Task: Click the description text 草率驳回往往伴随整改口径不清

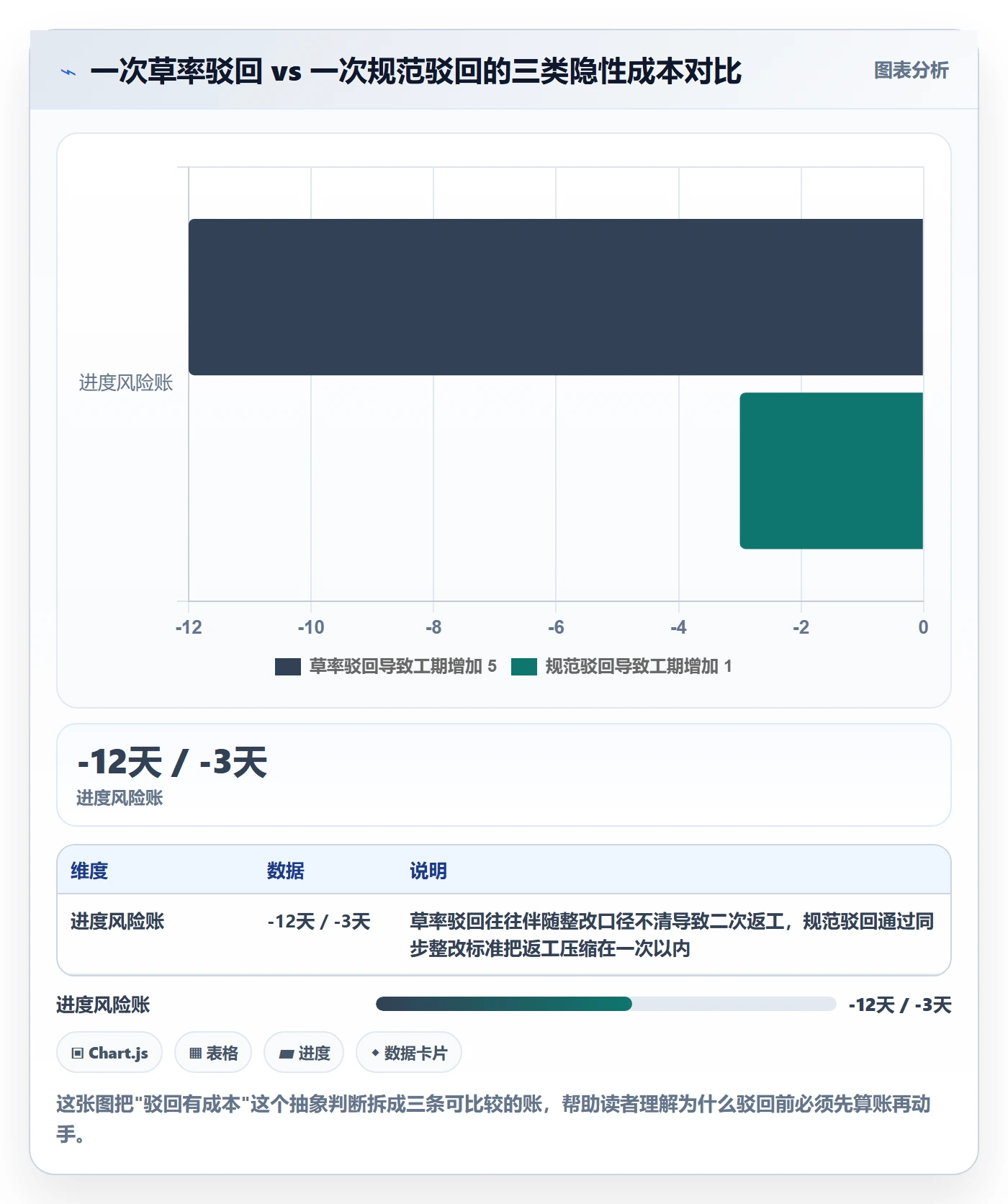Action: pyautogui.click(x=672, y=935)
